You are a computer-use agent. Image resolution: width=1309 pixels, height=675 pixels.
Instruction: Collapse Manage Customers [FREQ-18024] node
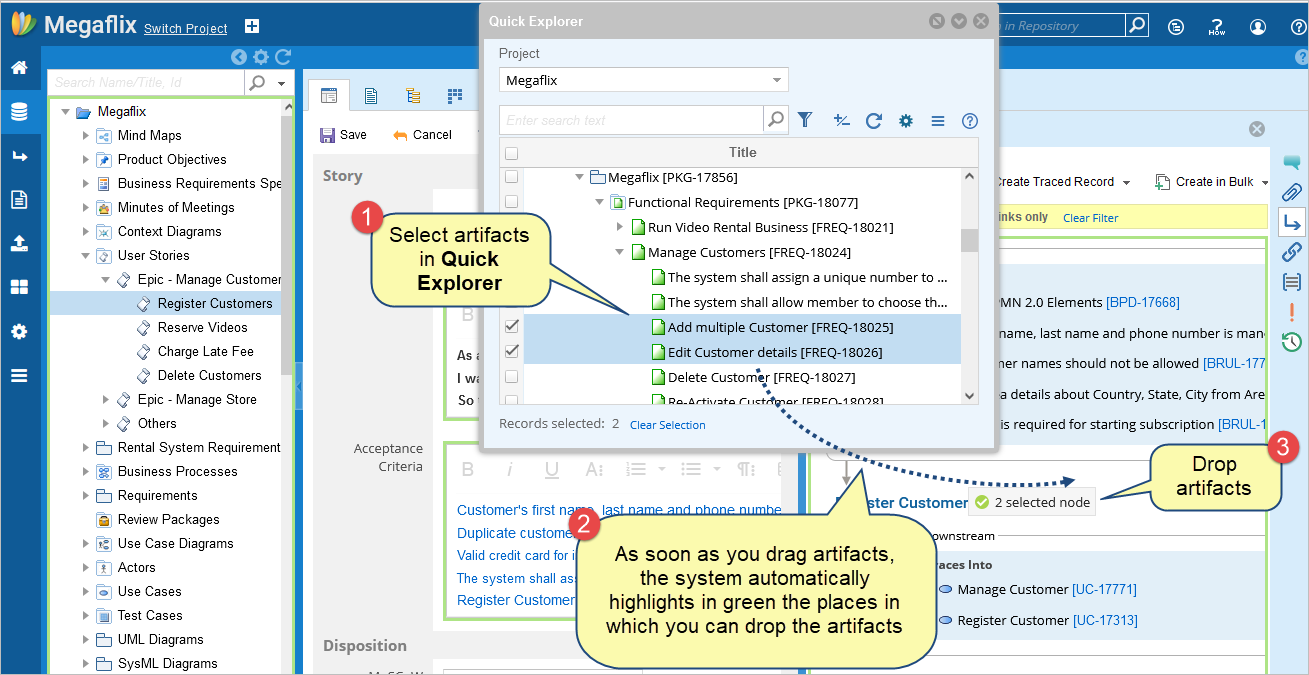(x=620, y=252)
